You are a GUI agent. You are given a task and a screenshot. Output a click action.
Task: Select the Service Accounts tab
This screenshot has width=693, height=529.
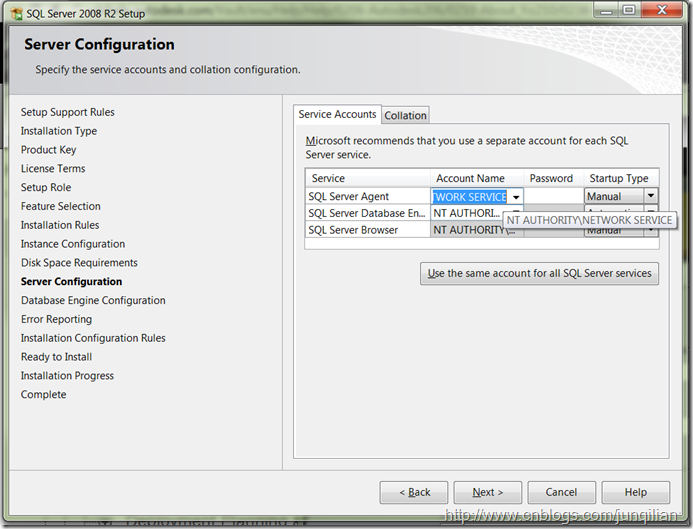coord(337,114)
